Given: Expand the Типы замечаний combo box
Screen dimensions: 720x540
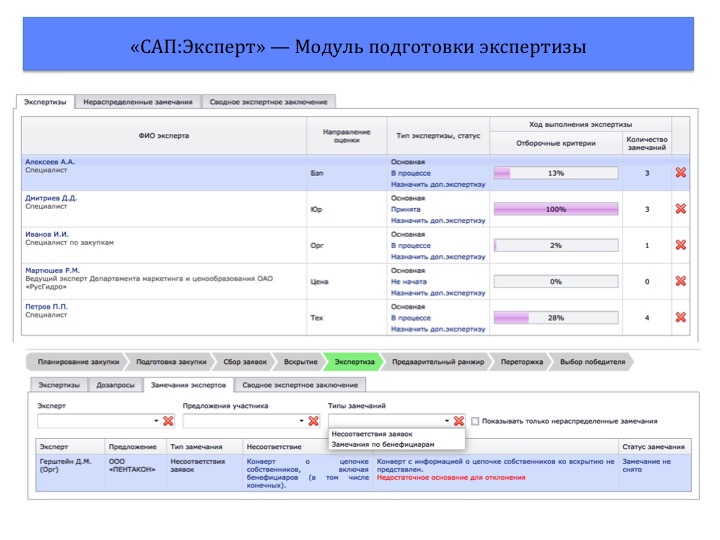Looking at the screenshot, I should [x=446, y=421].
